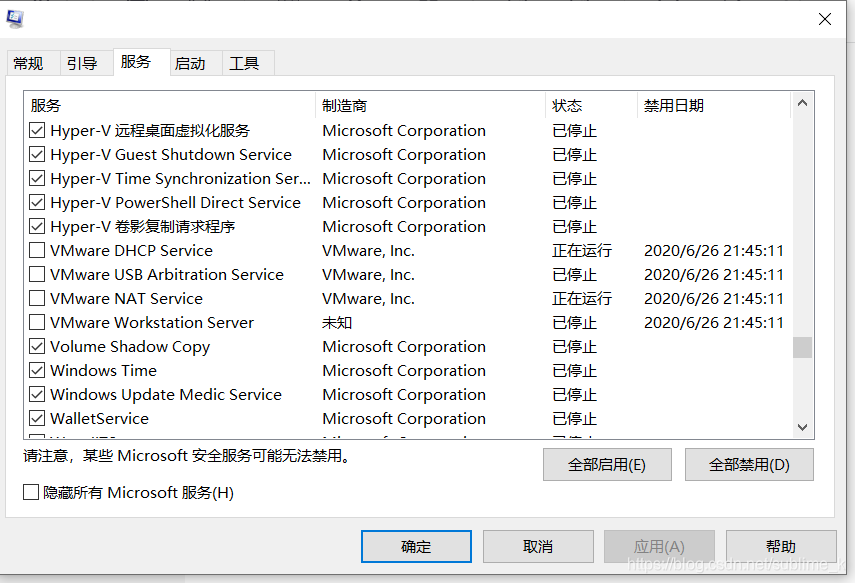This screenshot has width=855, height=583.
Task: Sort by 禁用日期 column header
Action: (x=714, y=105)
